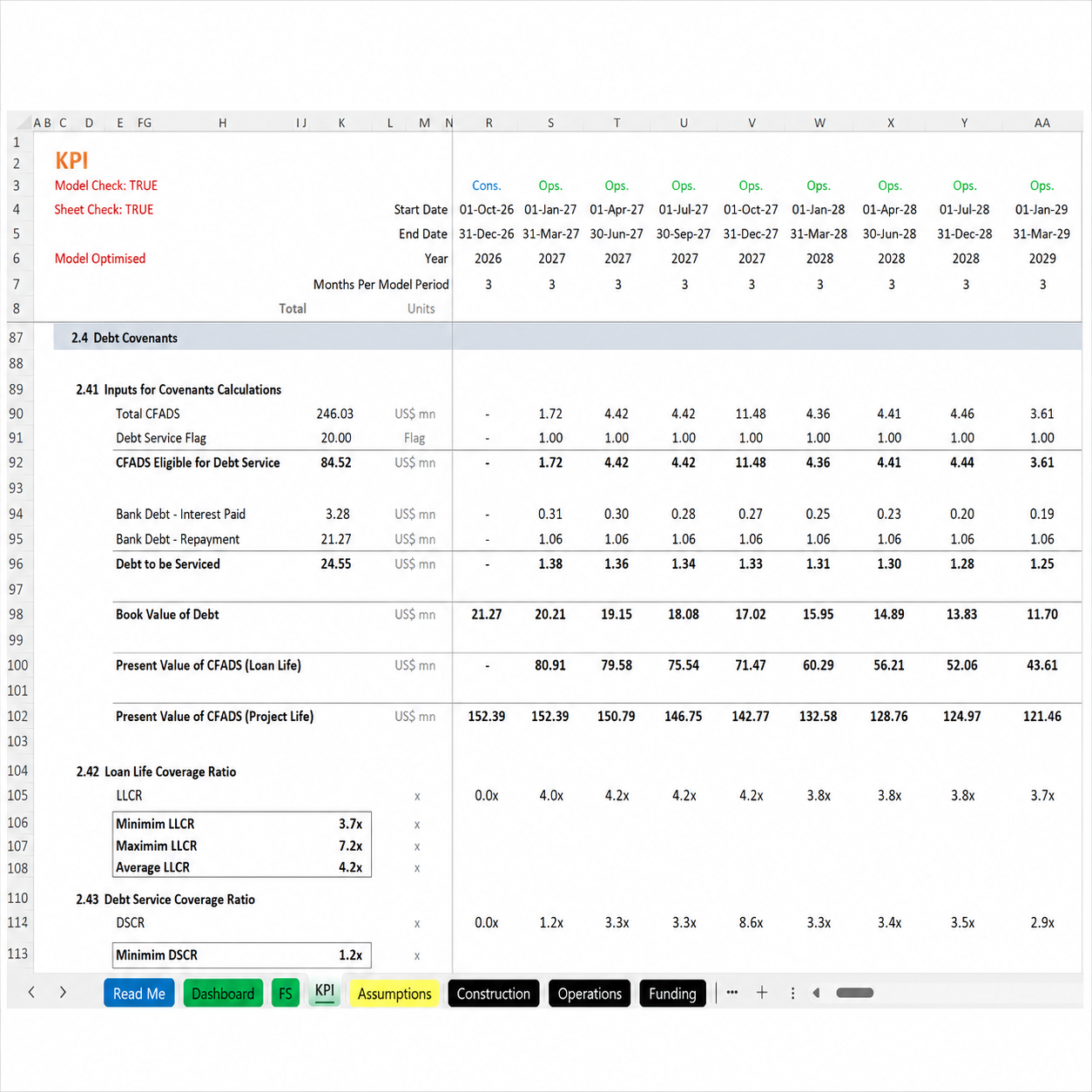Click horizontal scroll left arrow
Screen dimensions: 1092x1092
pyautogui.click(x=816, y=993)
